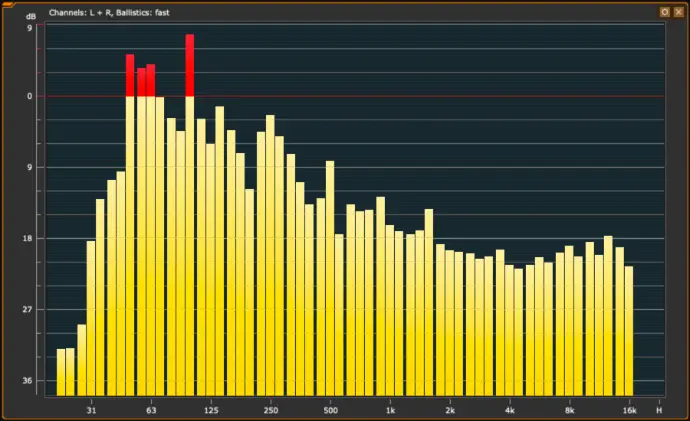Click the leftmost shortest spectrum bar

click(60, 372)
